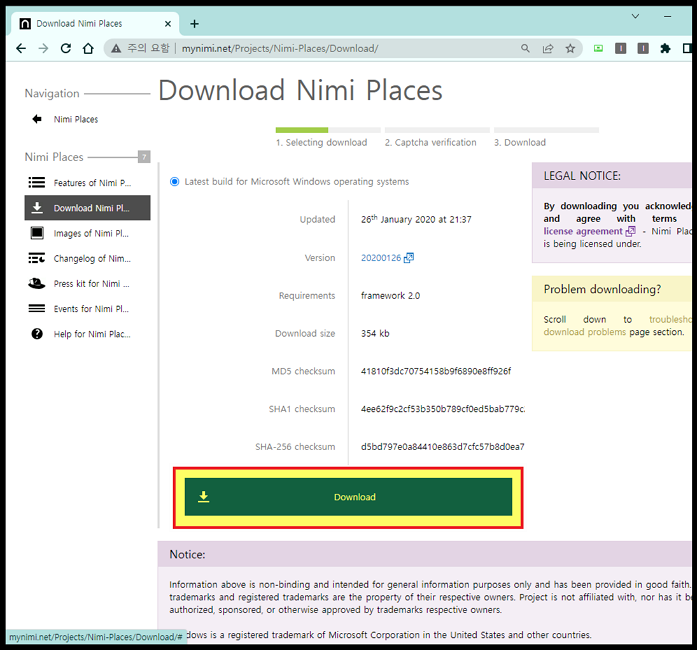Click the Problem downloading? heading

(602, 289)
